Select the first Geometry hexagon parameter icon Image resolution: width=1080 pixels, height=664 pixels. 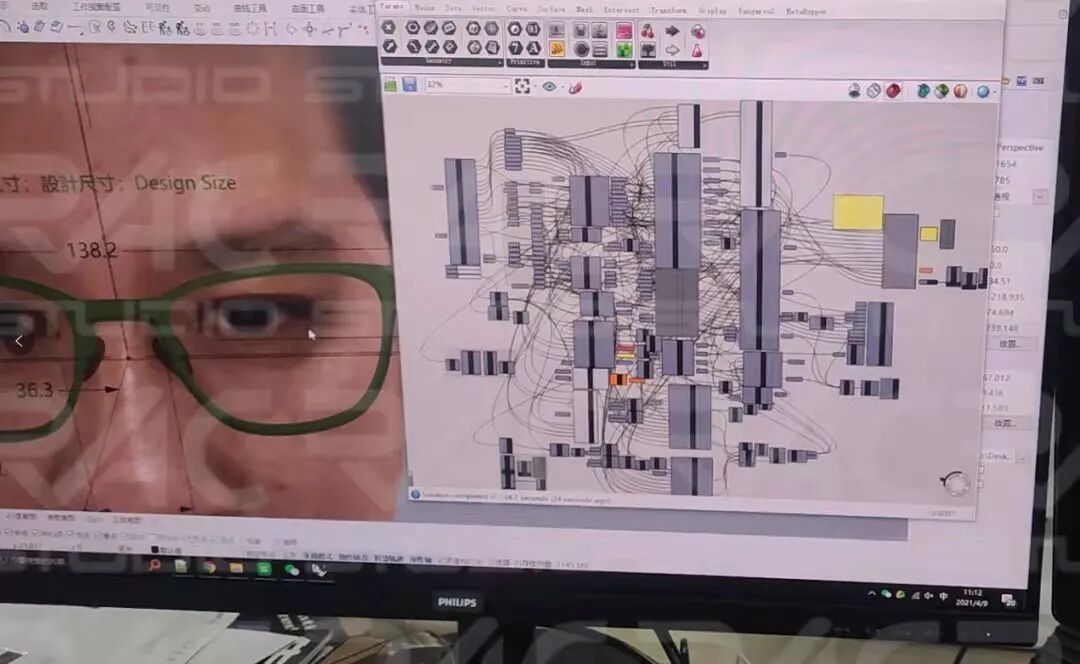click(388, 27)
